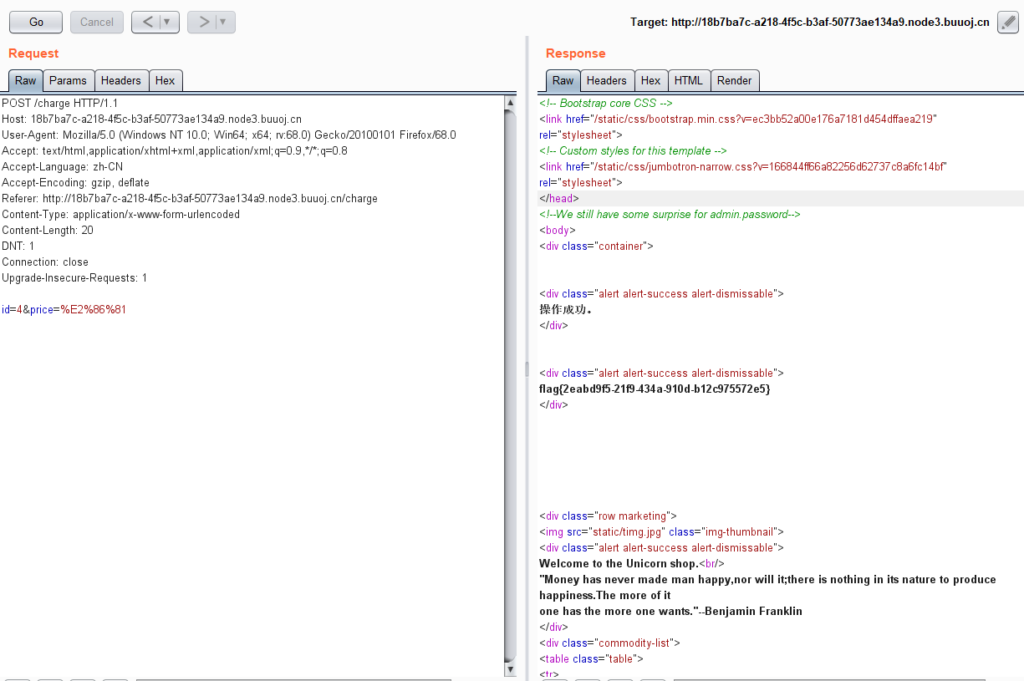Go back to previous request with left arrow
Image resolution: width=1024 pixels, height=681 pixels.
coord(147,21)
